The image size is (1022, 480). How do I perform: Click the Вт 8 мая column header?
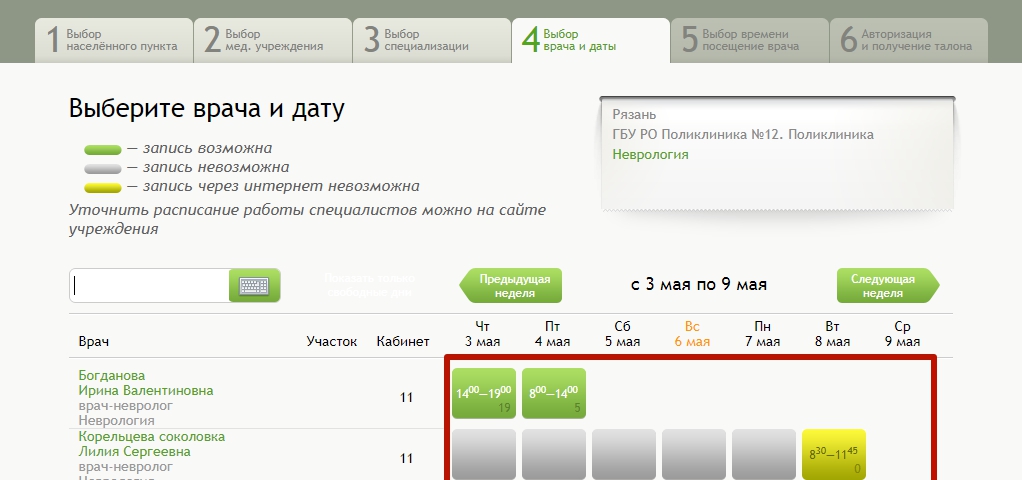[832, 334]
